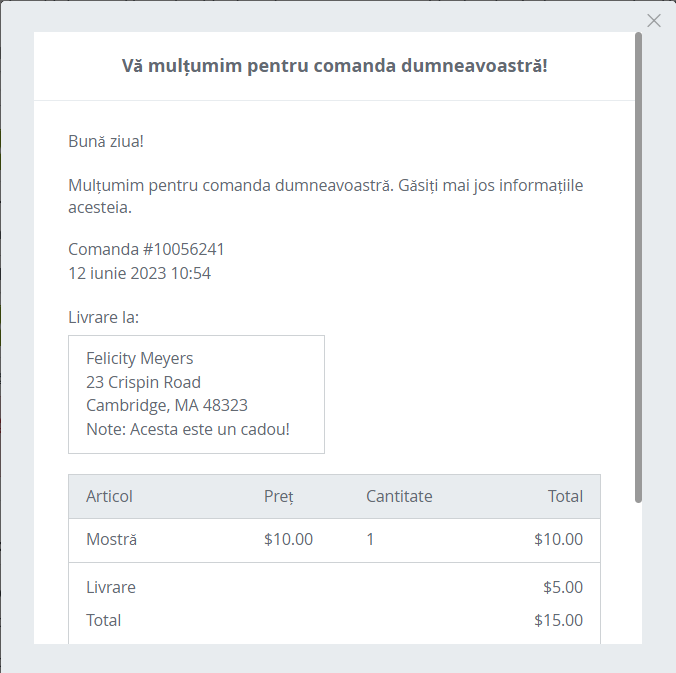Close the order confirmation dialog with the X
The image size is (676, 673).
pyautogui.click(x=654, y=21)
